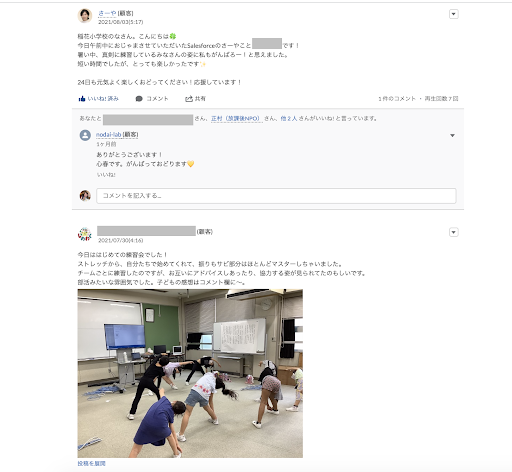The width and height of the screenshot is (512, 472).
Task: Click the thumbs-up いいね!済み icon
Action: [82, 99]
